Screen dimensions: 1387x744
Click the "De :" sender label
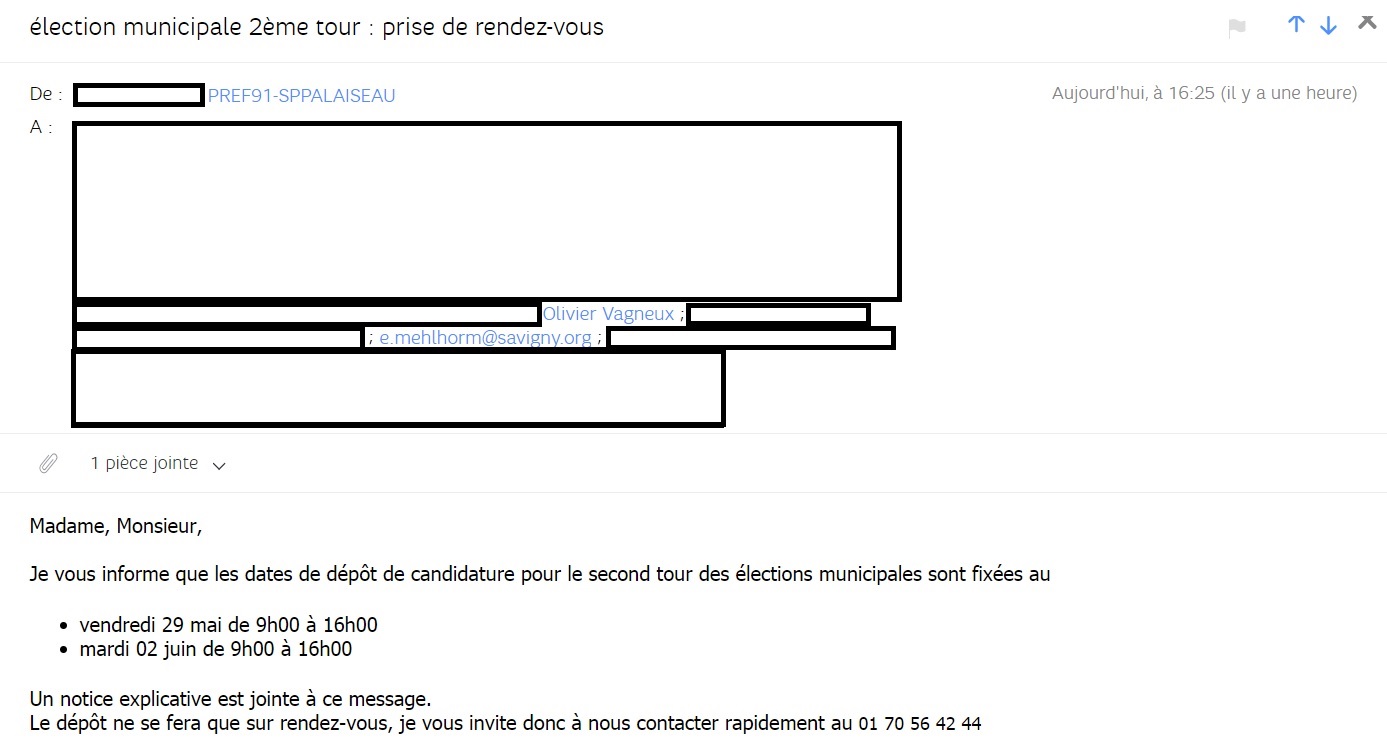point(46,94)
